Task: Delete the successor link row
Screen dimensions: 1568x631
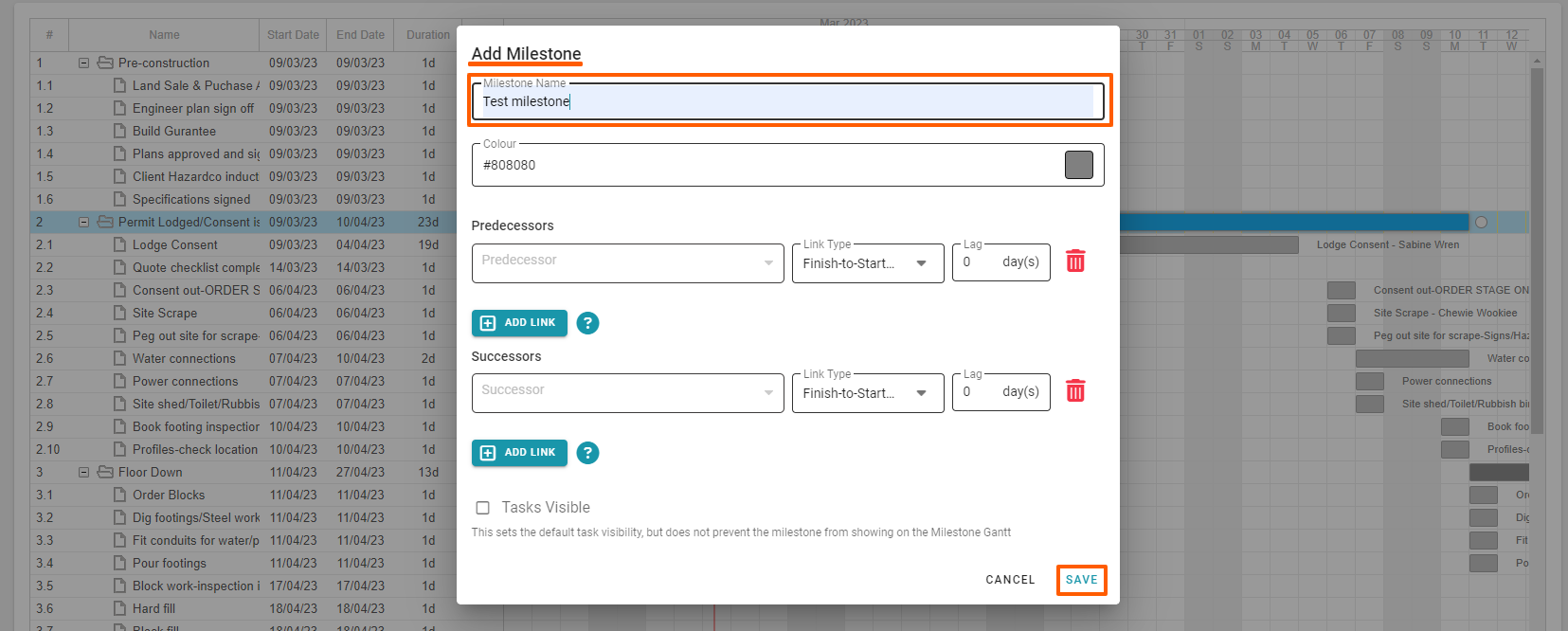Action: point(1075,391)
